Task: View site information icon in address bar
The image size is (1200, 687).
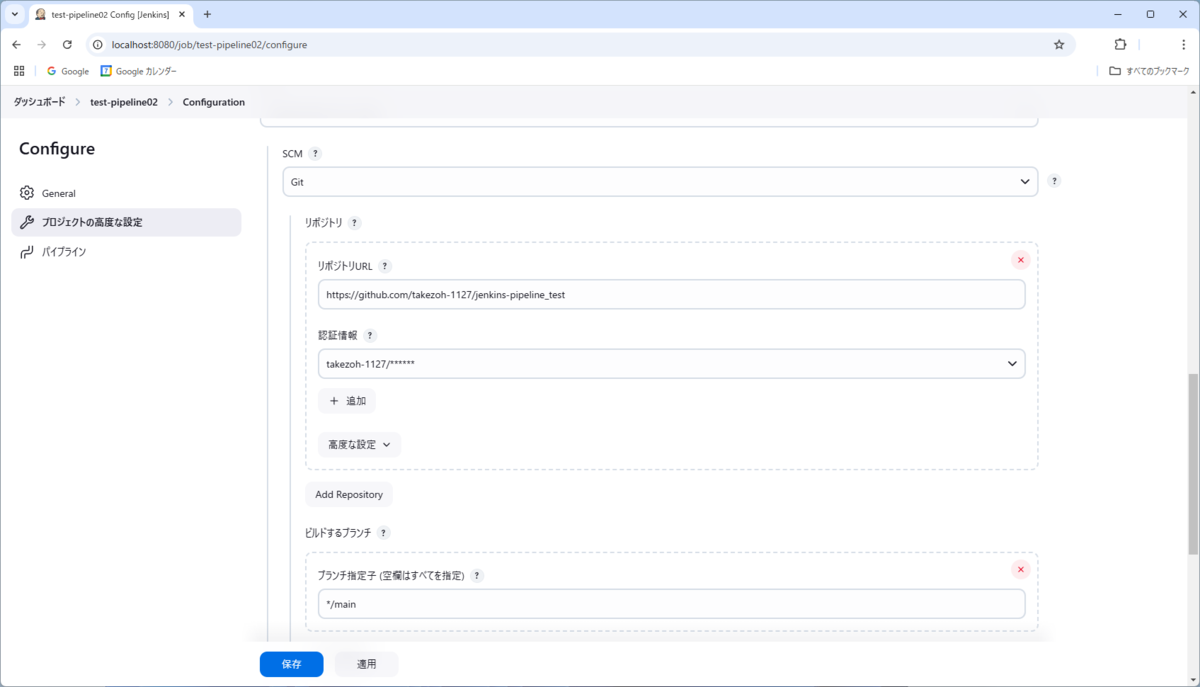Action: 98,45
